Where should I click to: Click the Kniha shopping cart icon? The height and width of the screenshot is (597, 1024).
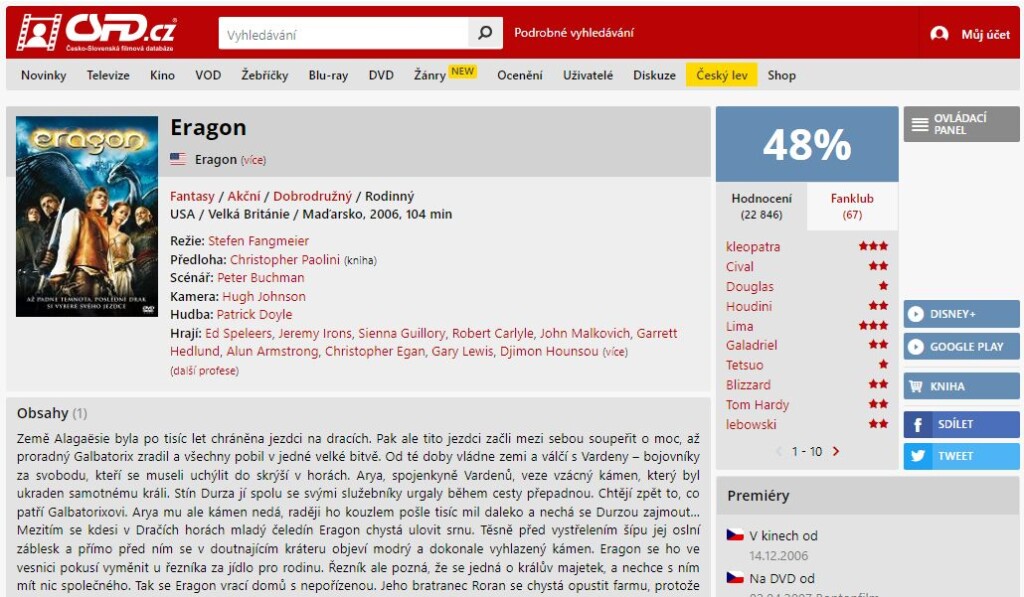pyautogui.click(x=916, y=386)
